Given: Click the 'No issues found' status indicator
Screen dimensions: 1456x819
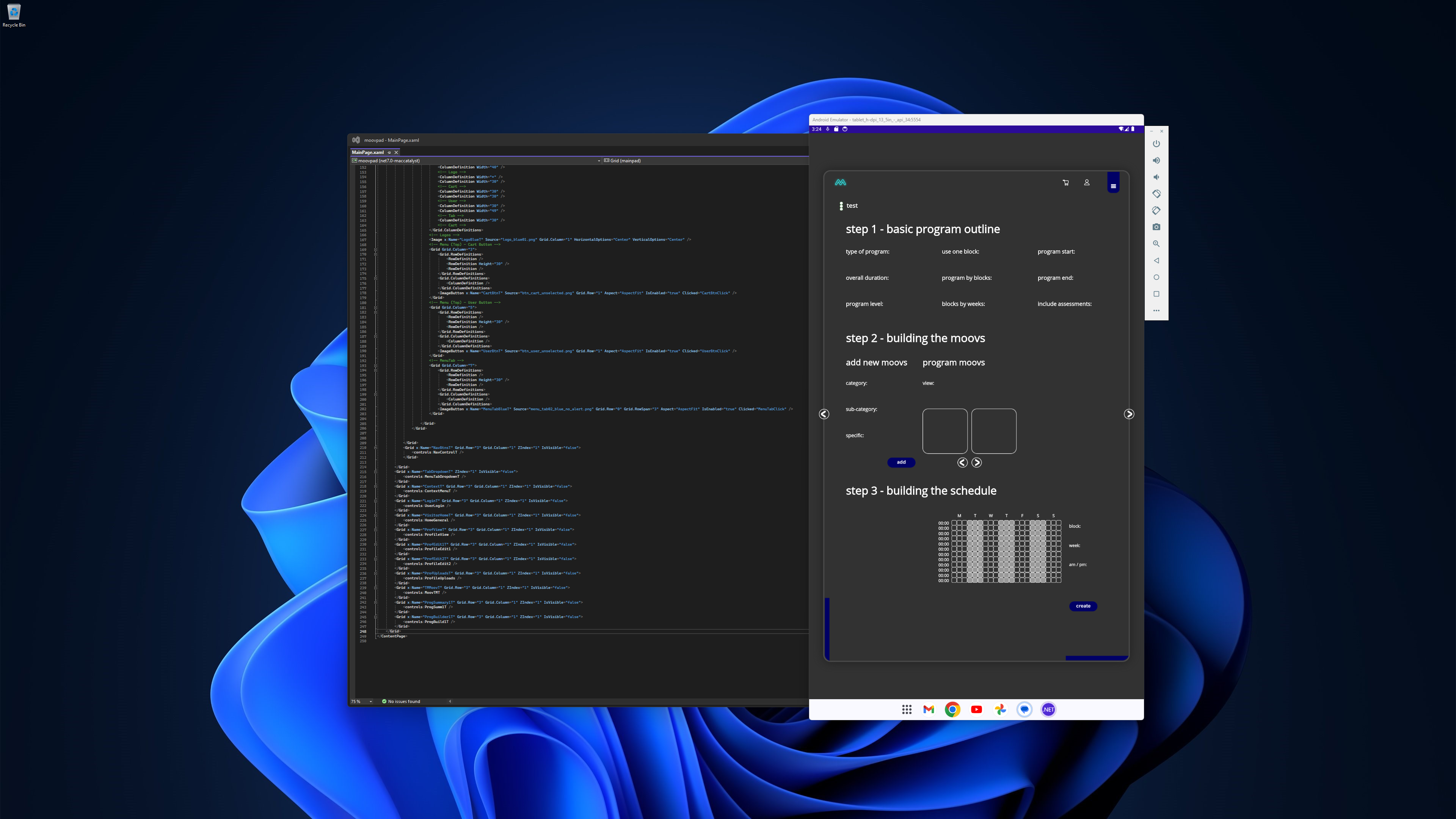Looking at the screenshot, I should coord(401,701).
